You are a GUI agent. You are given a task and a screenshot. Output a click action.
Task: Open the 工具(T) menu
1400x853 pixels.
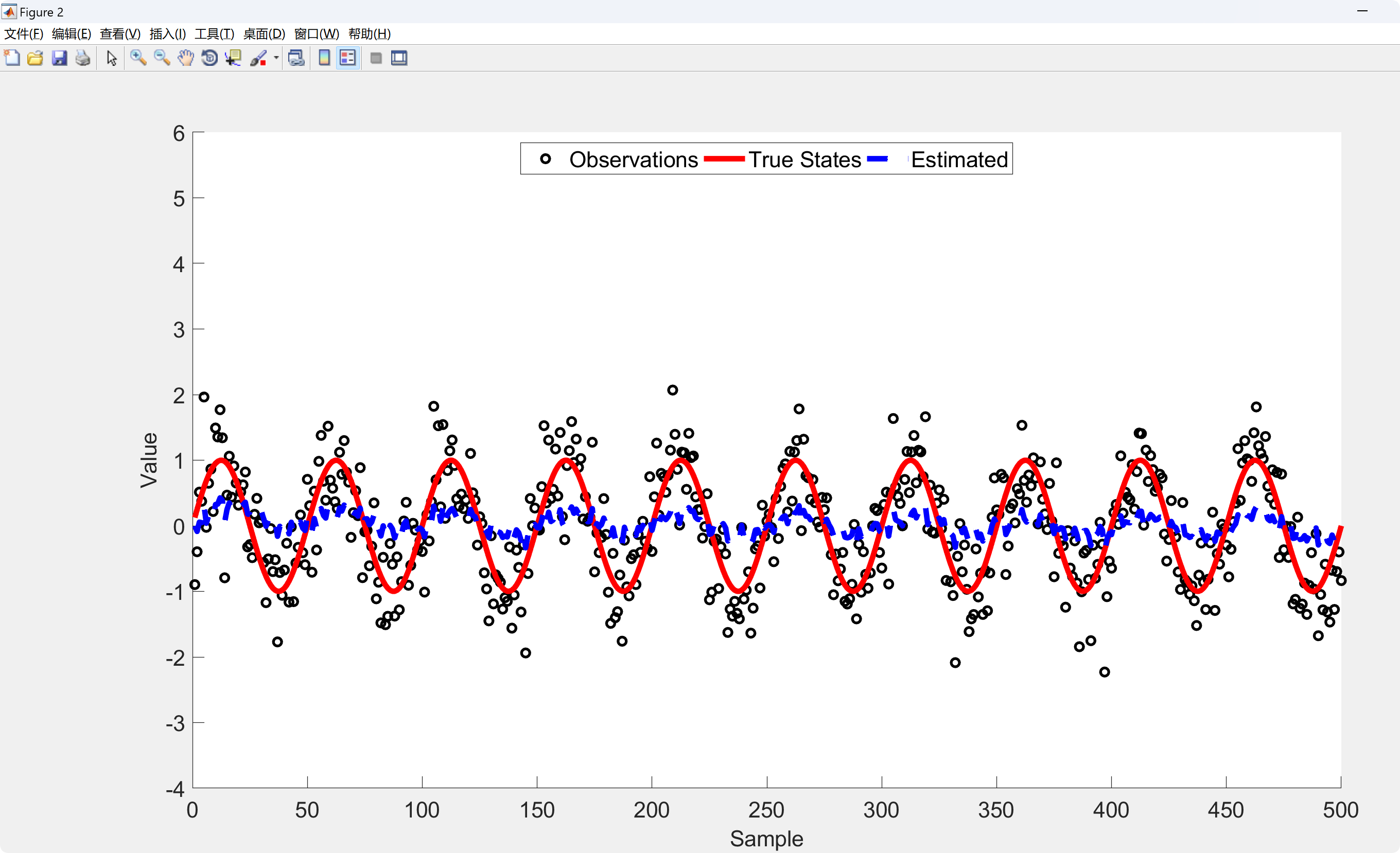click(214, 34)
